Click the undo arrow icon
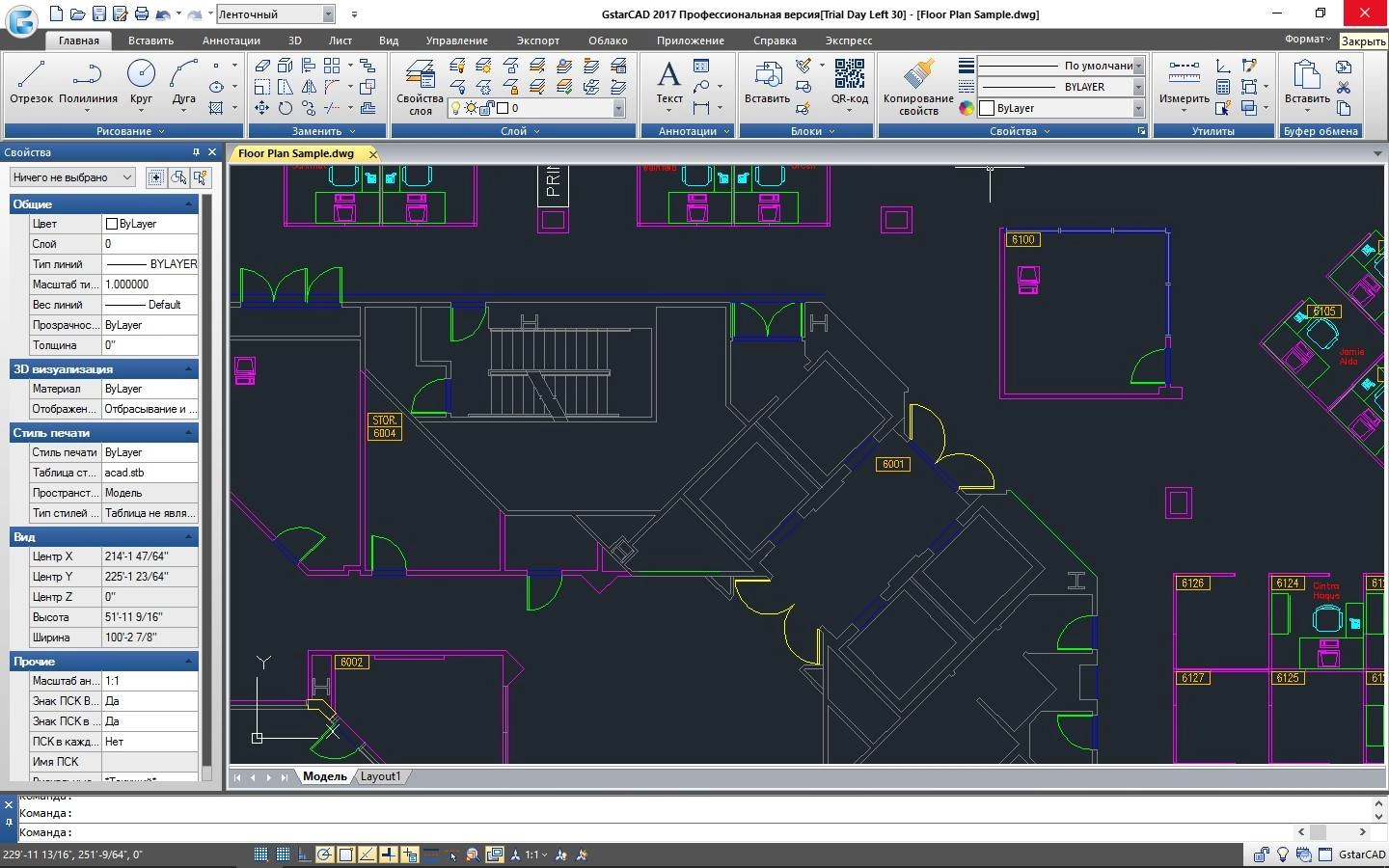Image resolution: width=1389 pixels, height=868 pixels. click(x=163, y=14)
